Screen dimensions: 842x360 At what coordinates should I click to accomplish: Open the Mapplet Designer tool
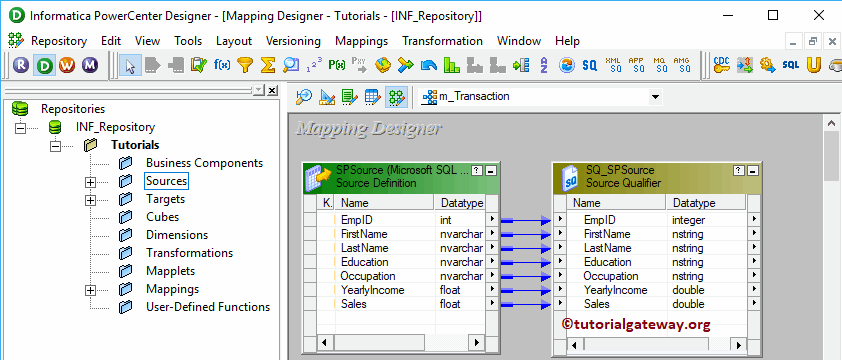[x=373, y=97]
